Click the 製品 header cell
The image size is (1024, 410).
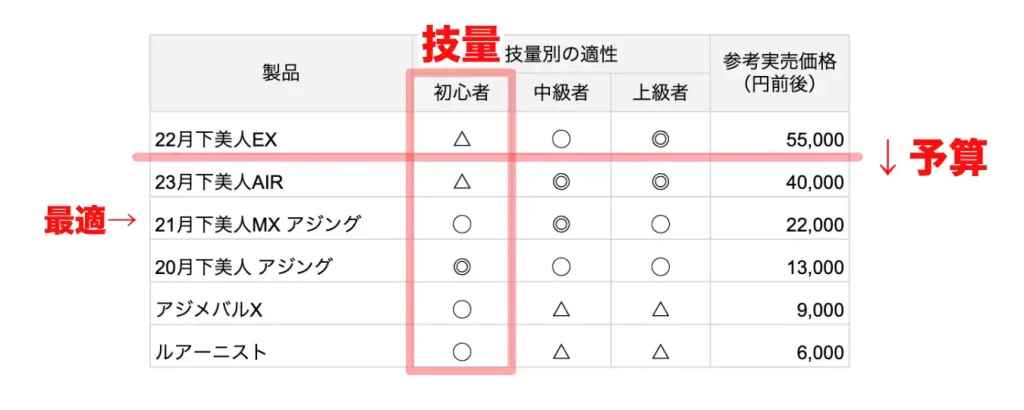tap(281, 73)
